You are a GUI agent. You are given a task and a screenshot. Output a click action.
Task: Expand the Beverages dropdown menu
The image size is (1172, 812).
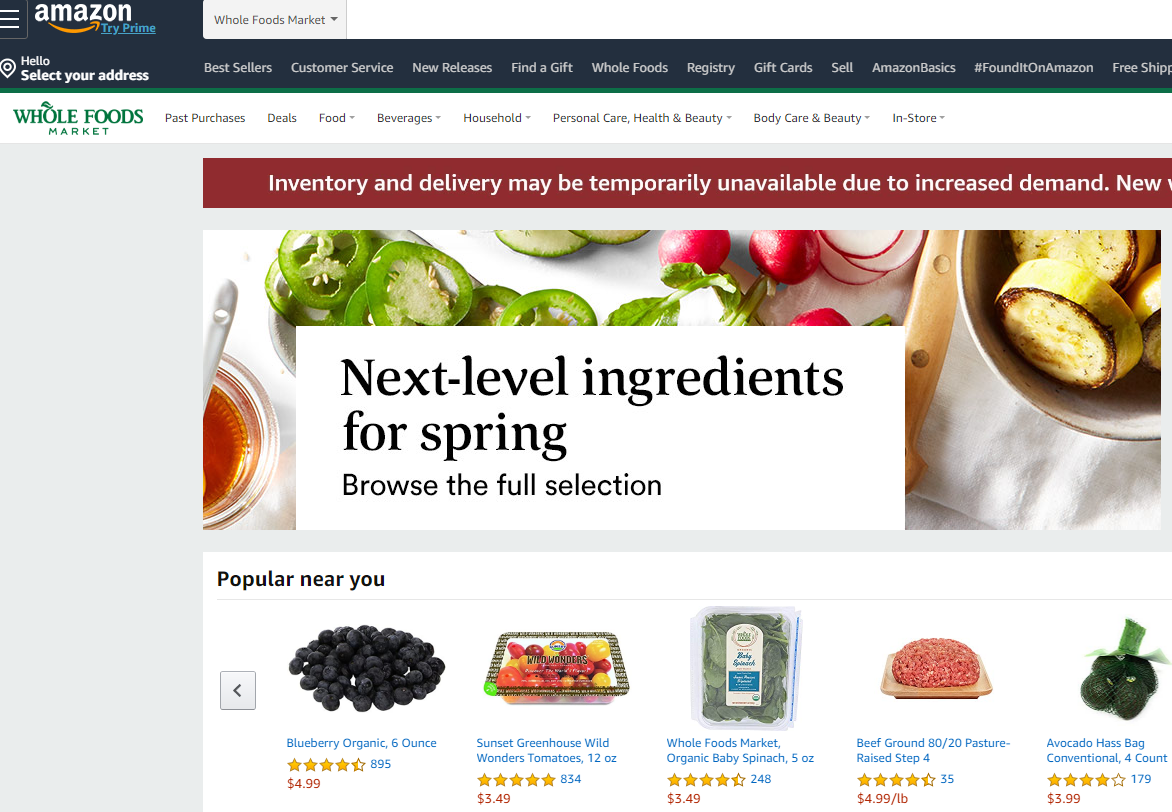409,118
